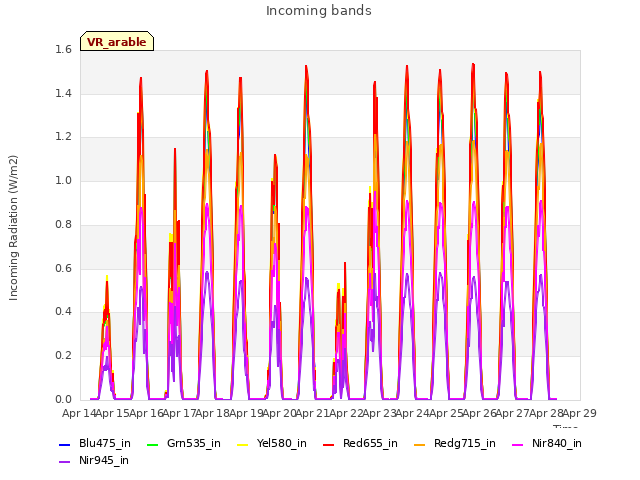Click the Apr 21 x-axis tick label
The height and width of the screenshot is (480, 640).
tap(312, 413)
